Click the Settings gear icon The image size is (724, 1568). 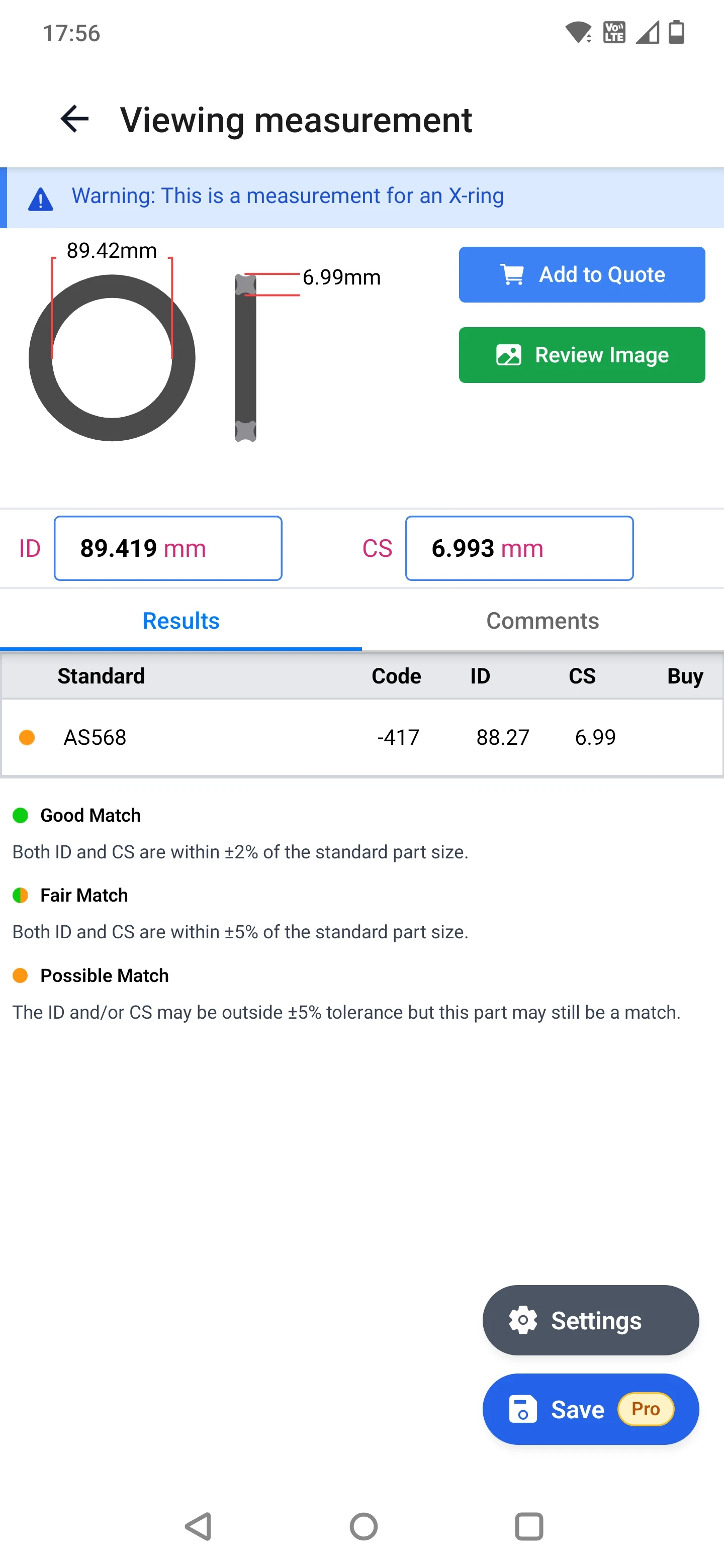pos(523,1320)
